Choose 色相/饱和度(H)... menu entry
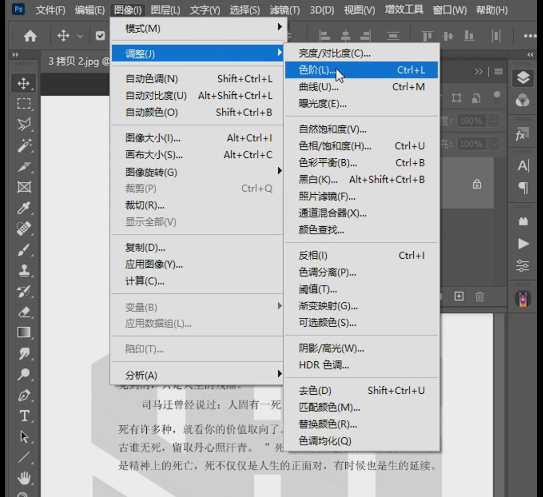 [x=362, y=146]
